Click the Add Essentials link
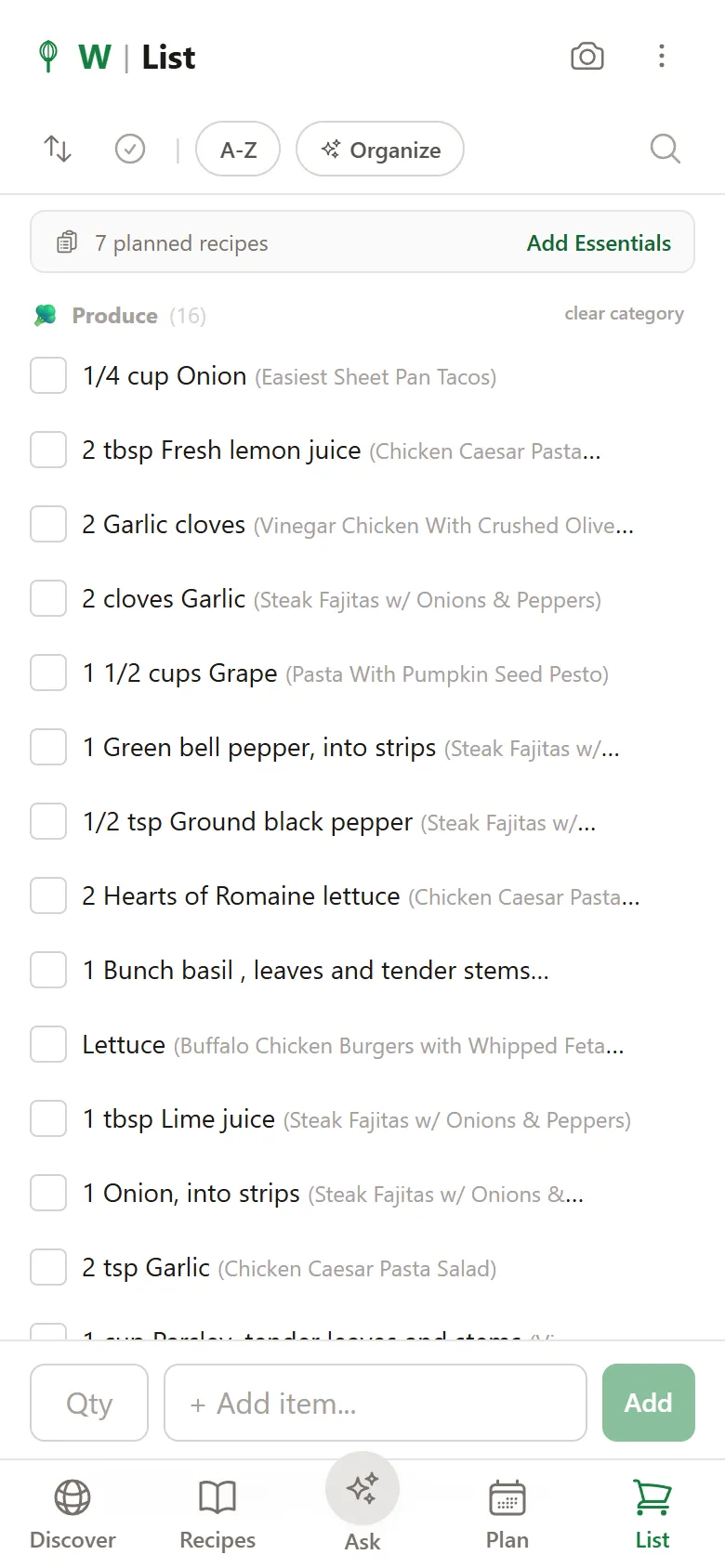 pos(599,242)
